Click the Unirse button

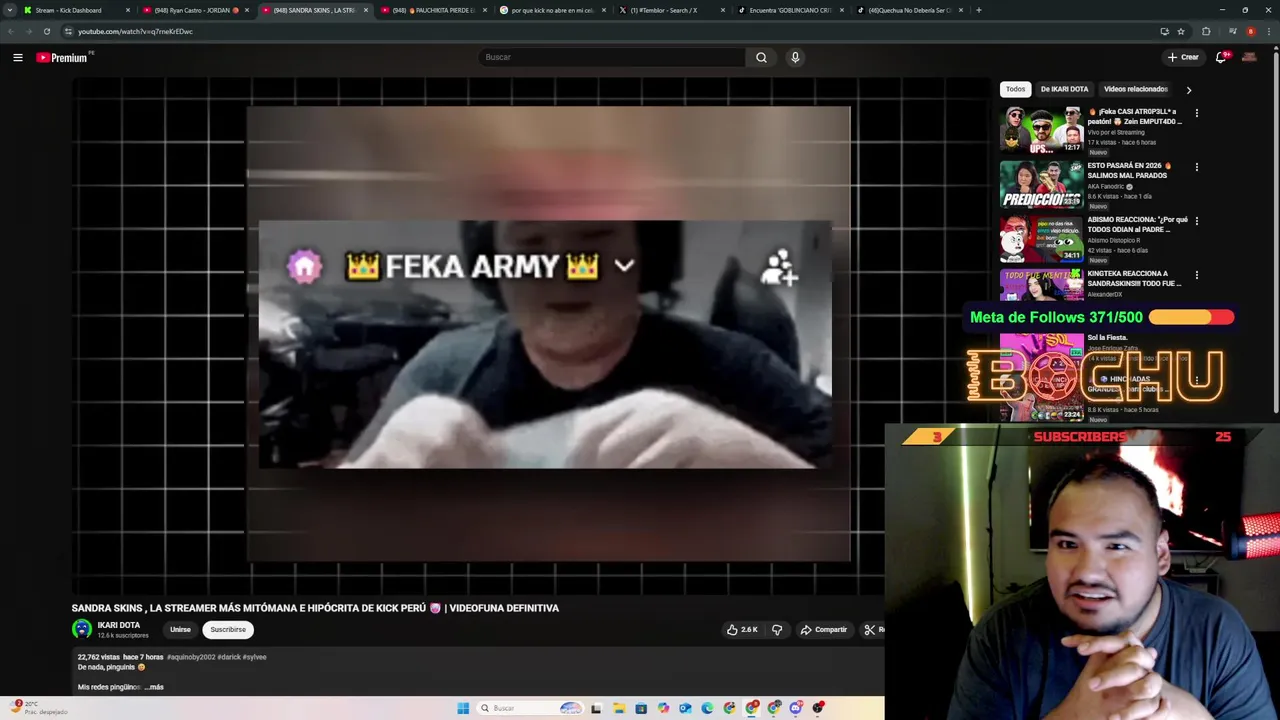click(180, 630)
